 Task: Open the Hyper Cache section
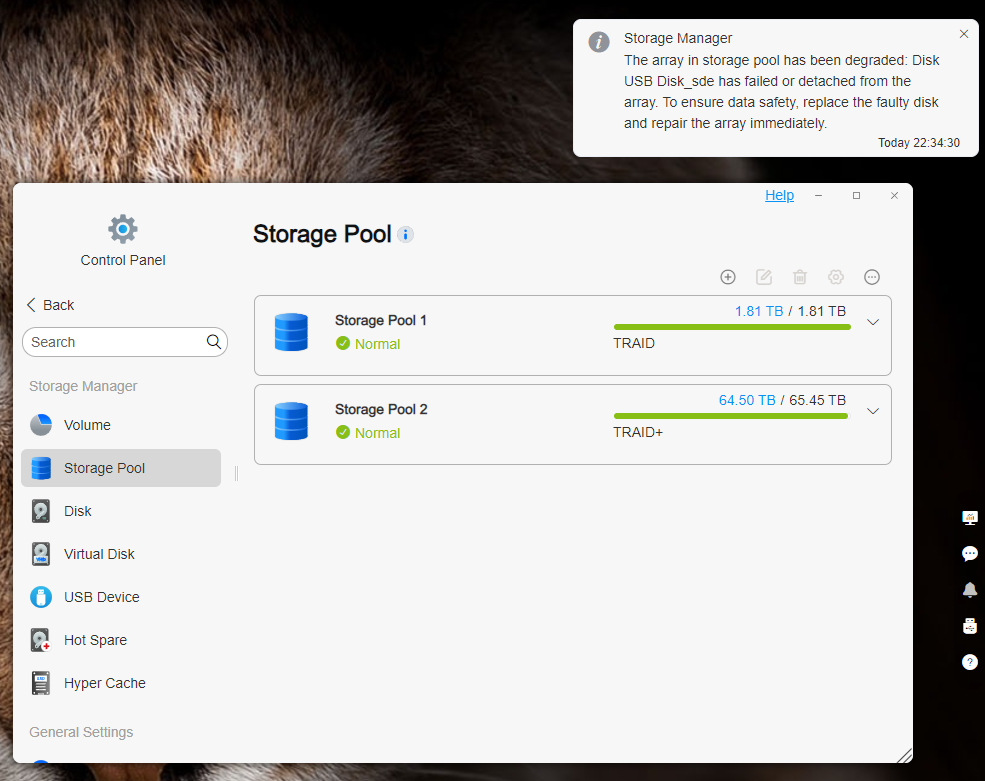pos(121,683)
